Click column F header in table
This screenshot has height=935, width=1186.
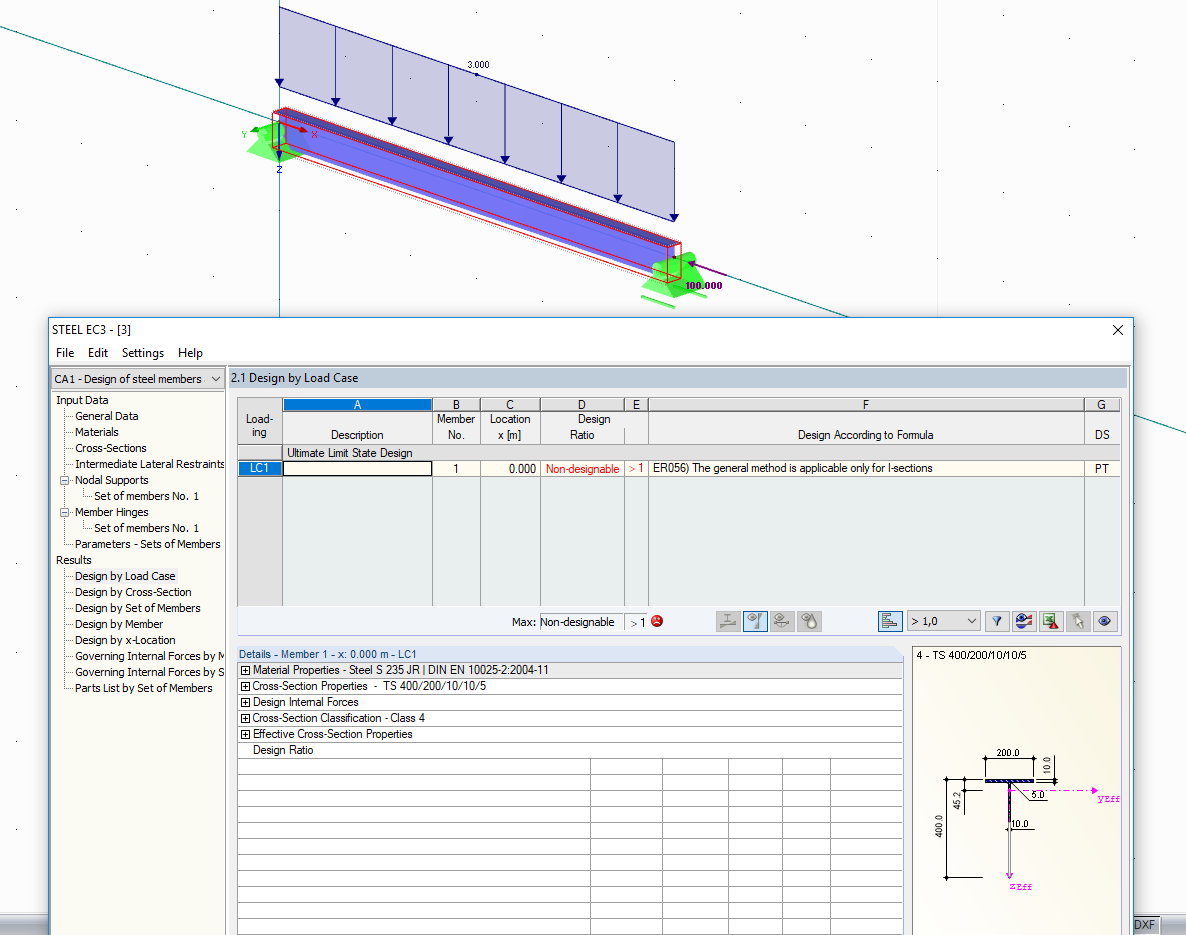coord(866,405)
